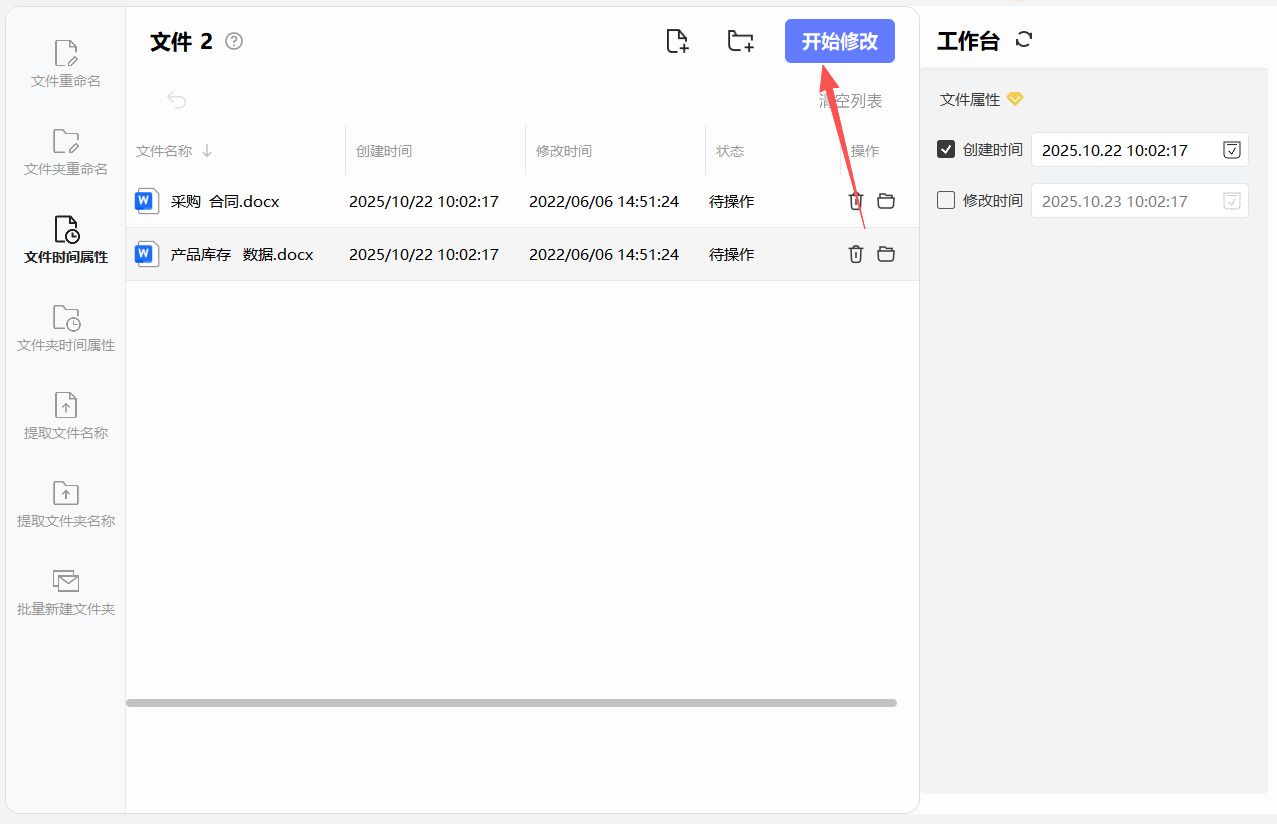
Task: Click the undo arrow icon
Action: (x=177, y=100)
